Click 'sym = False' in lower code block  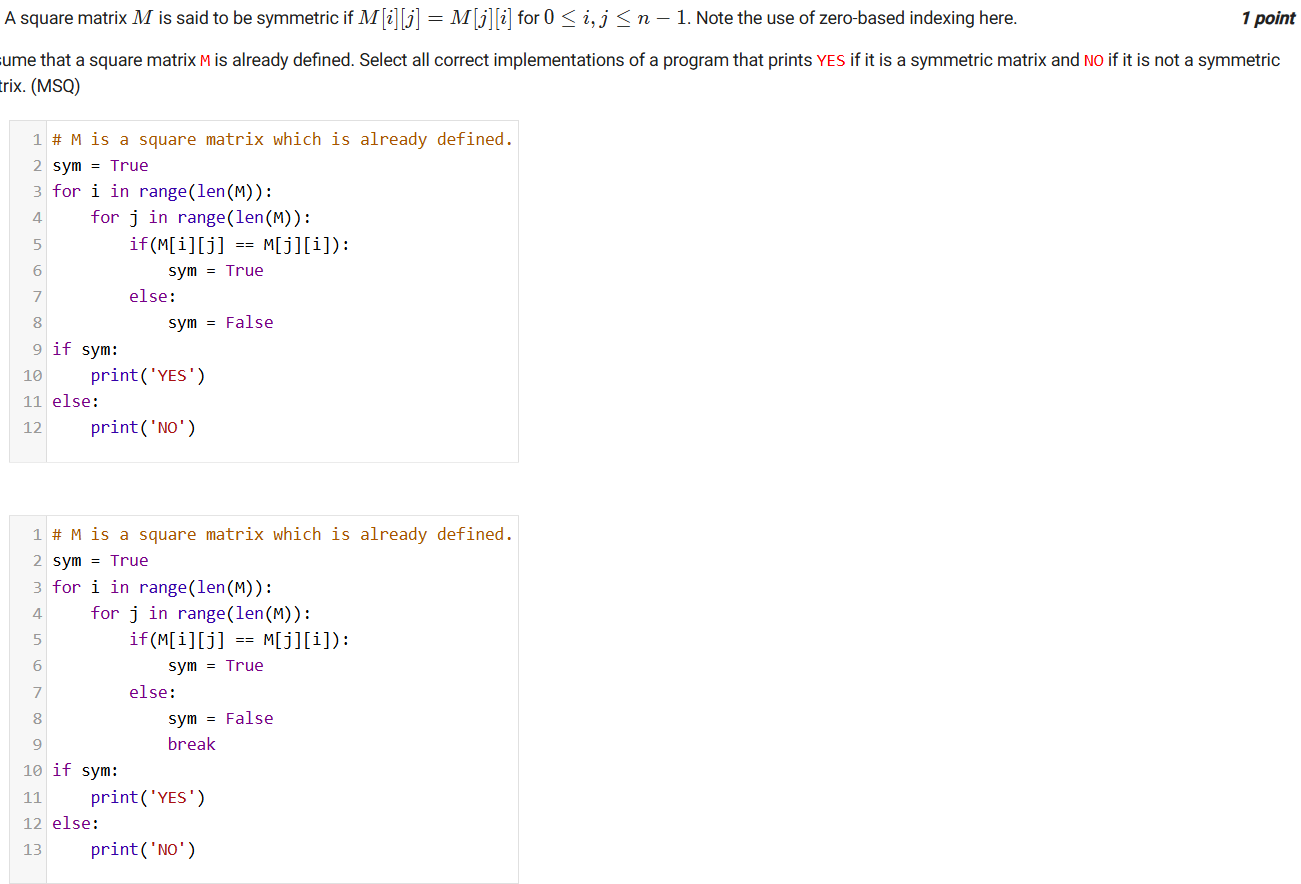click(x=220, y=718)
